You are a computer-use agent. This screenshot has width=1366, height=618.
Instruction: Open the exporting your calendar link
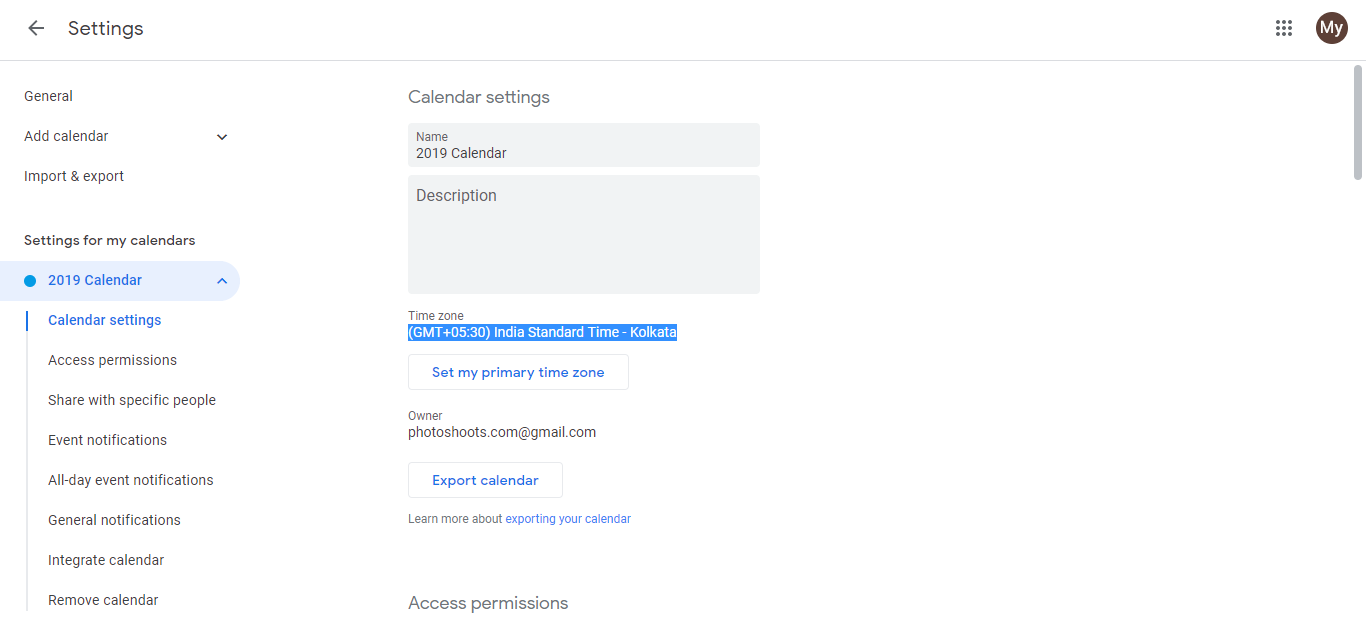[568, 519]
